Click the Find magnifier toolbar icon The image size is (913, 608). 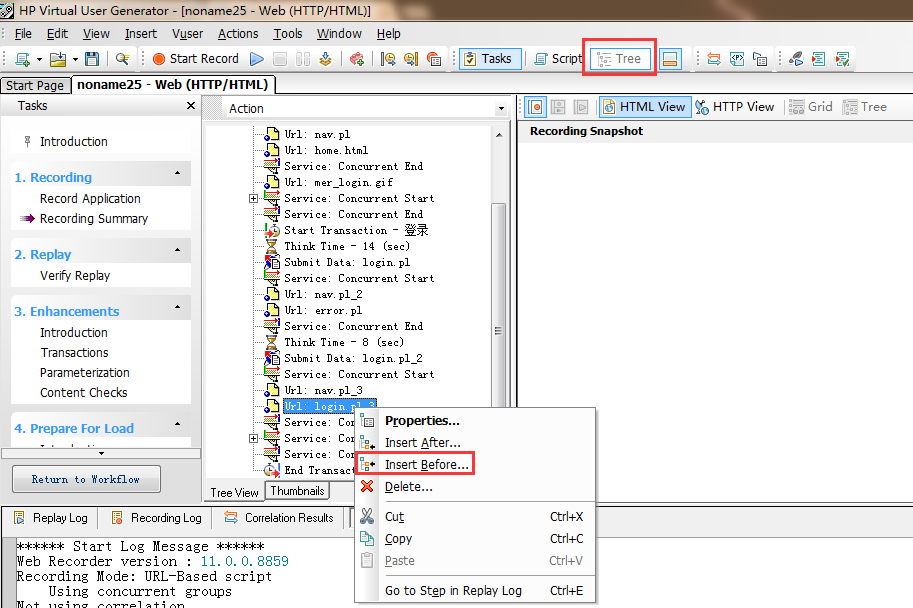click(122, 59)
